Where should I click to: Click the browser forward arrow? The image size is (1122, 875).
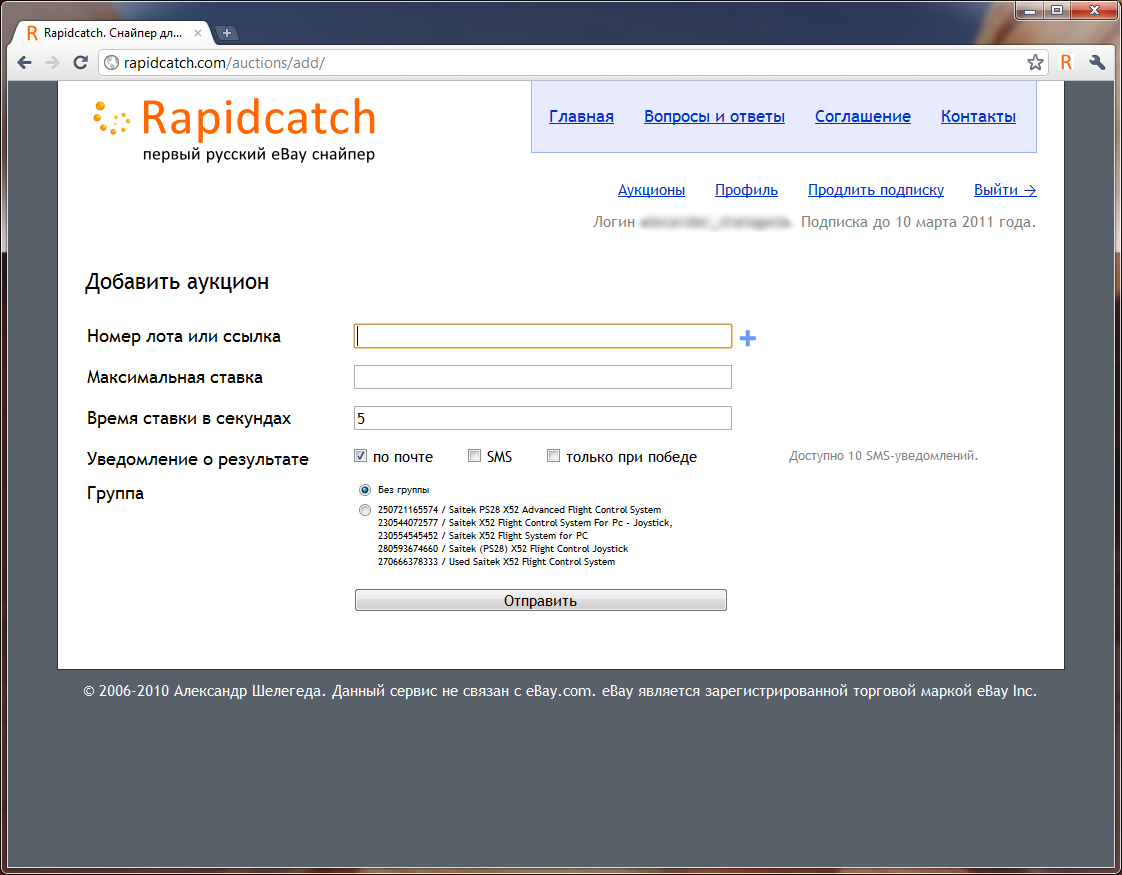coord(52,63)
